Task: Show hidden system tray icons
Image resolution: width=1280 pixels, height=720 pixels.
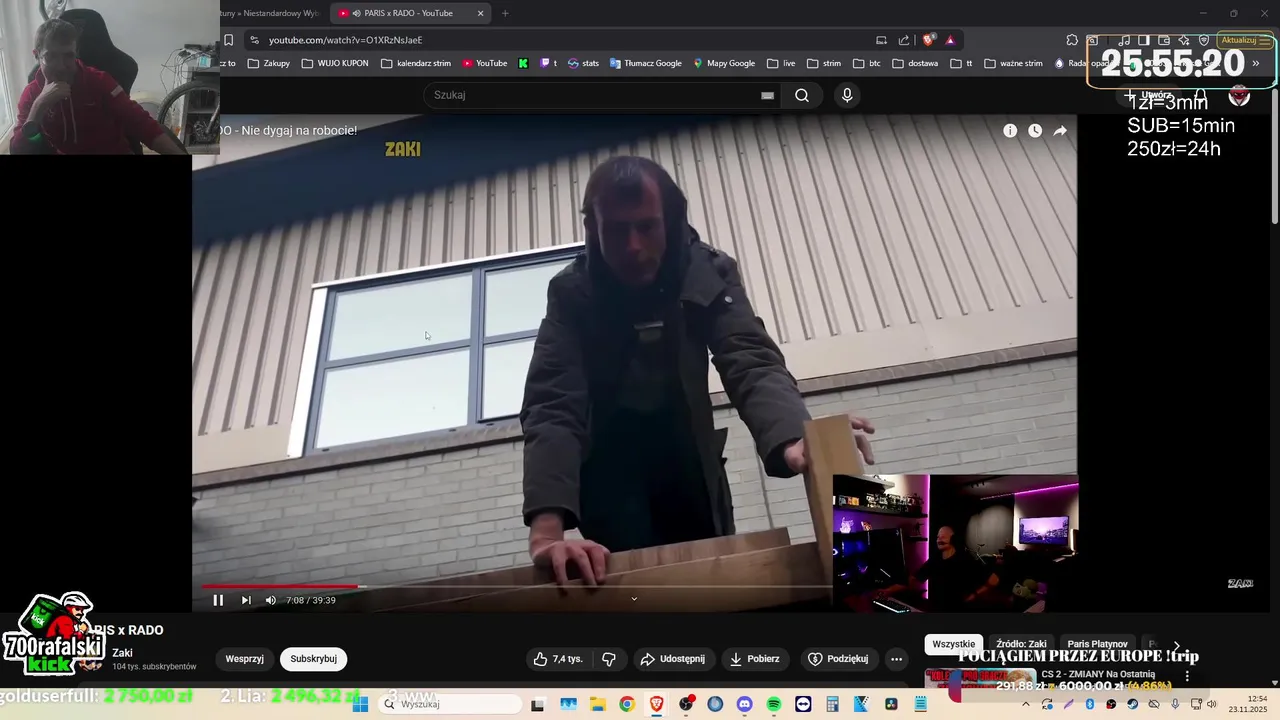Action: (1027, 704)
